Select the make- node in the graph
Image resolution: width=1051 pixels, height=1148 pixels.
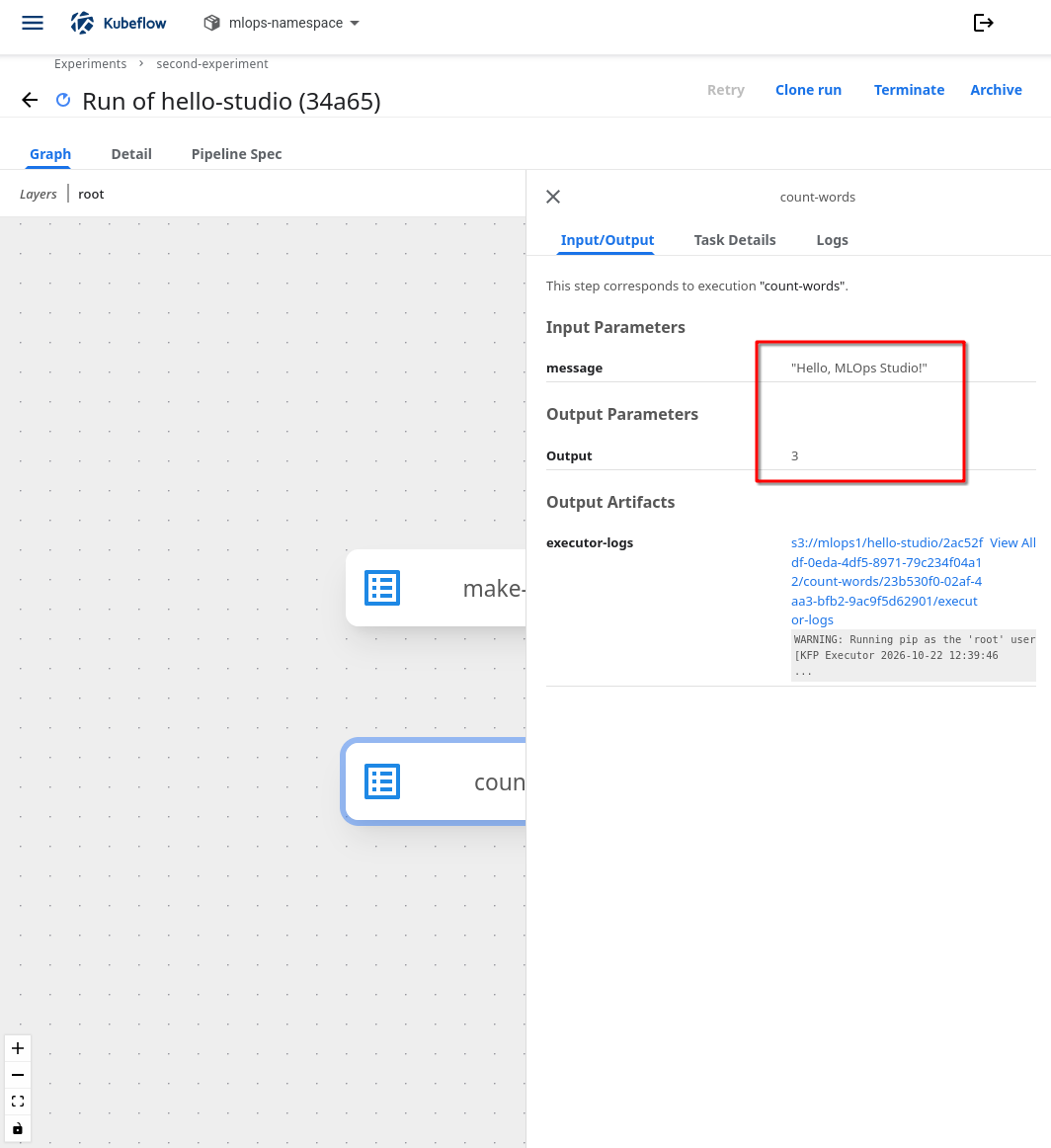point(437,588)
